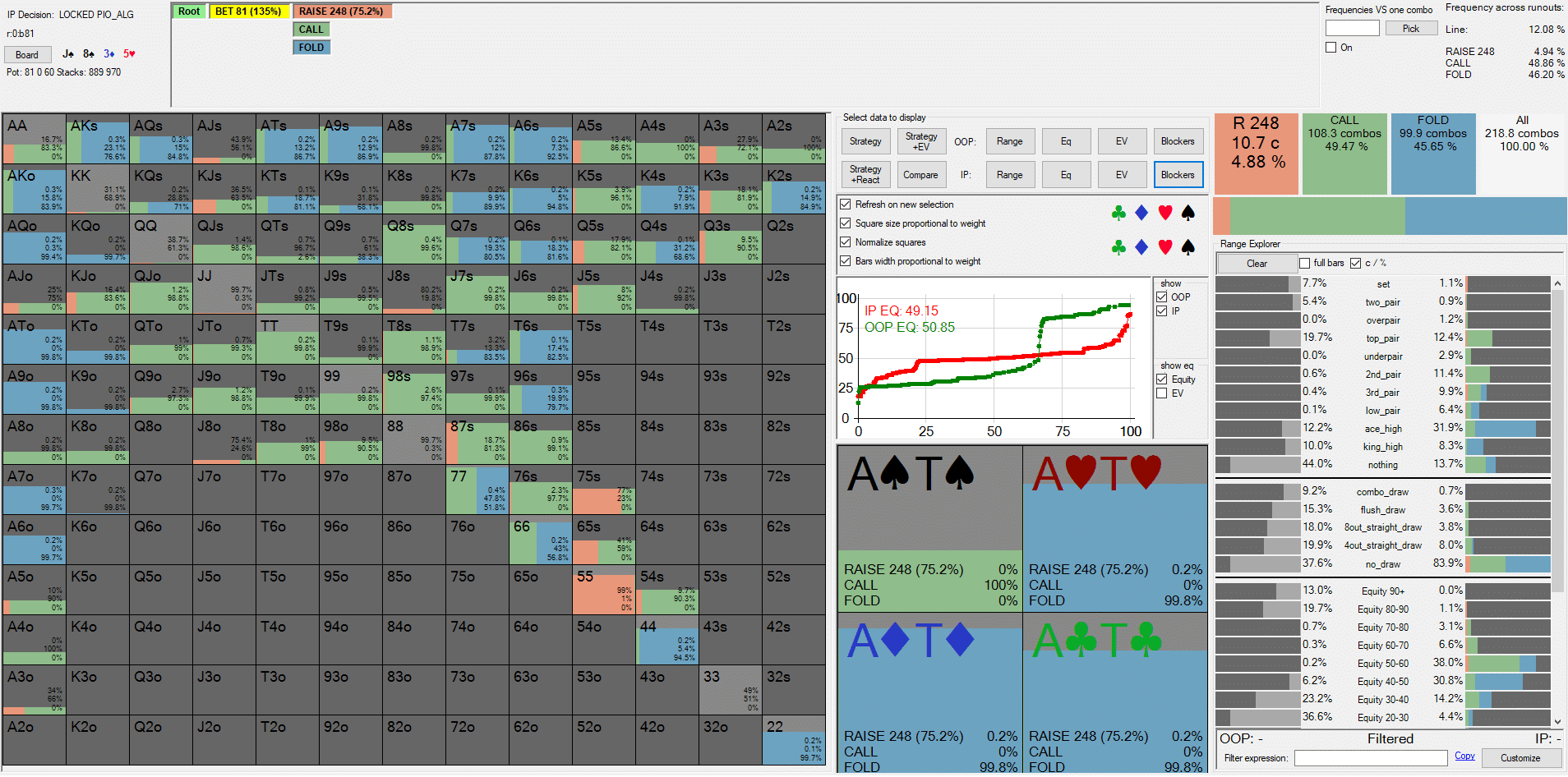The width and height of the screenshot is (1568, 777).
Task: Click the black spade icon in upper suit row
Action: pos(1188,214)
